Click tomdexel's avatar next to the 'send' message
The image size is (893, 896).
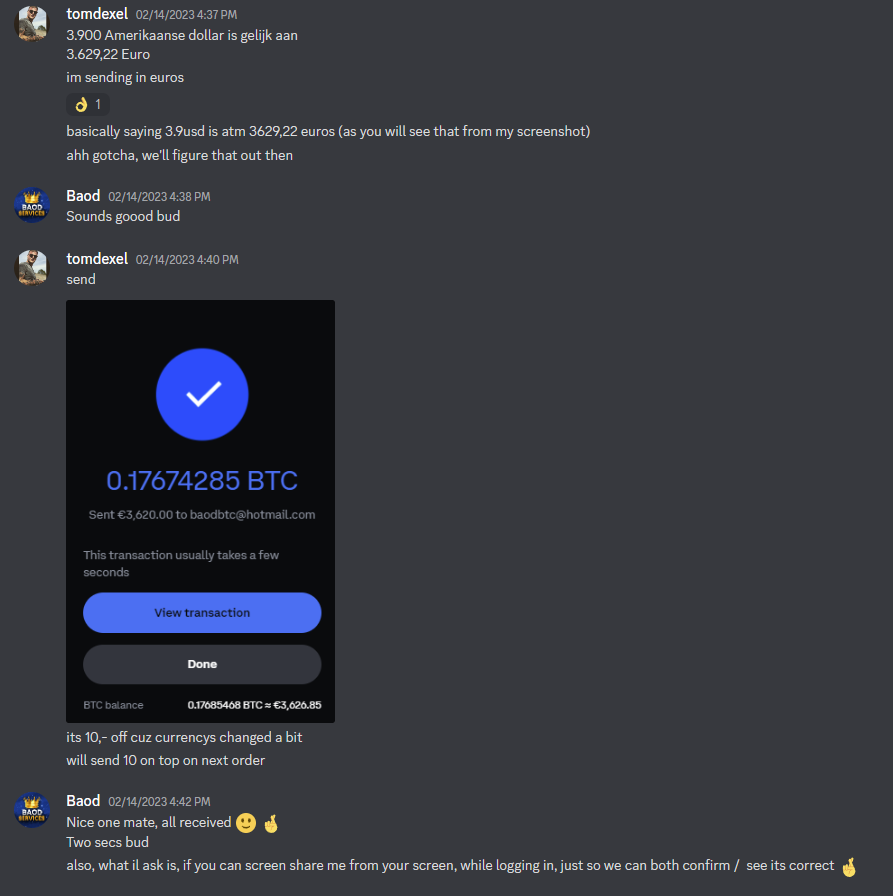point(31,267)
